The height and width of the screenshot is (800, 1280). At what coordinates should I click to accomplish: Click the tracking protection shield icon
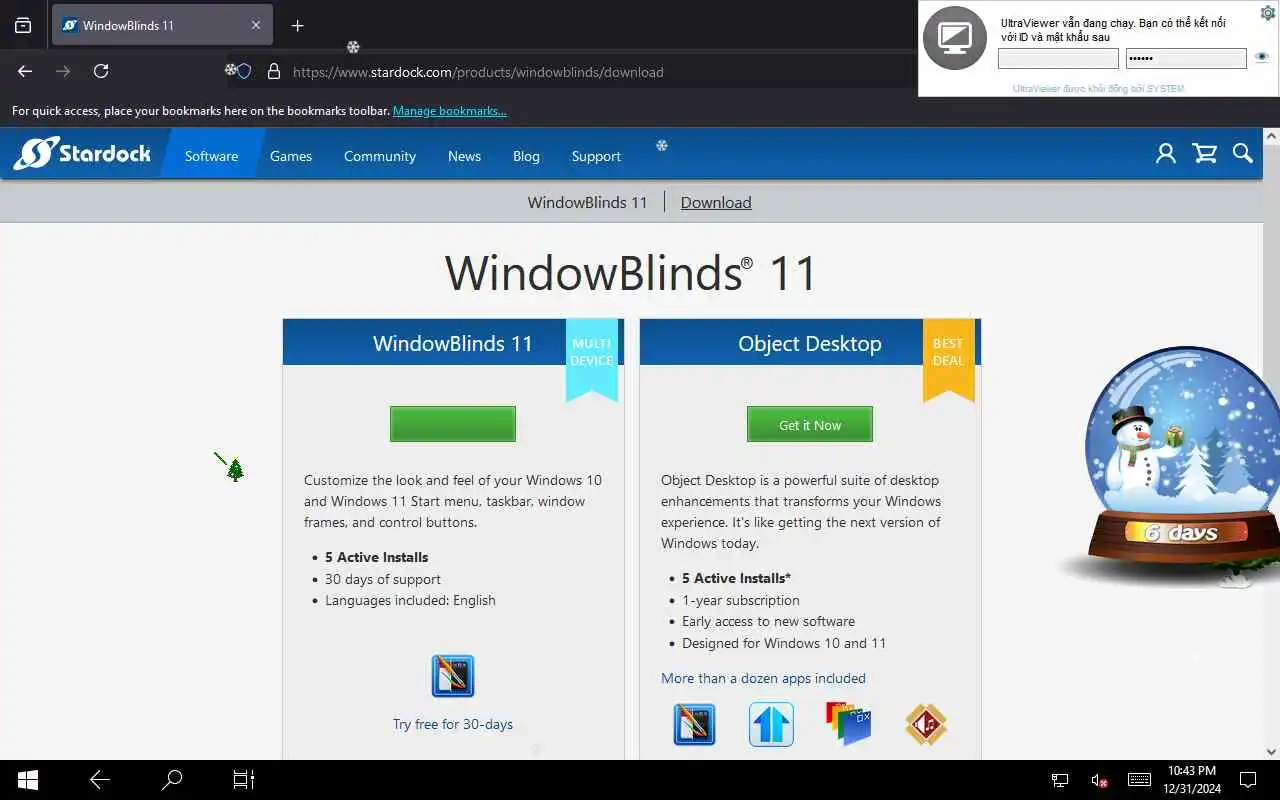[243, 72]
